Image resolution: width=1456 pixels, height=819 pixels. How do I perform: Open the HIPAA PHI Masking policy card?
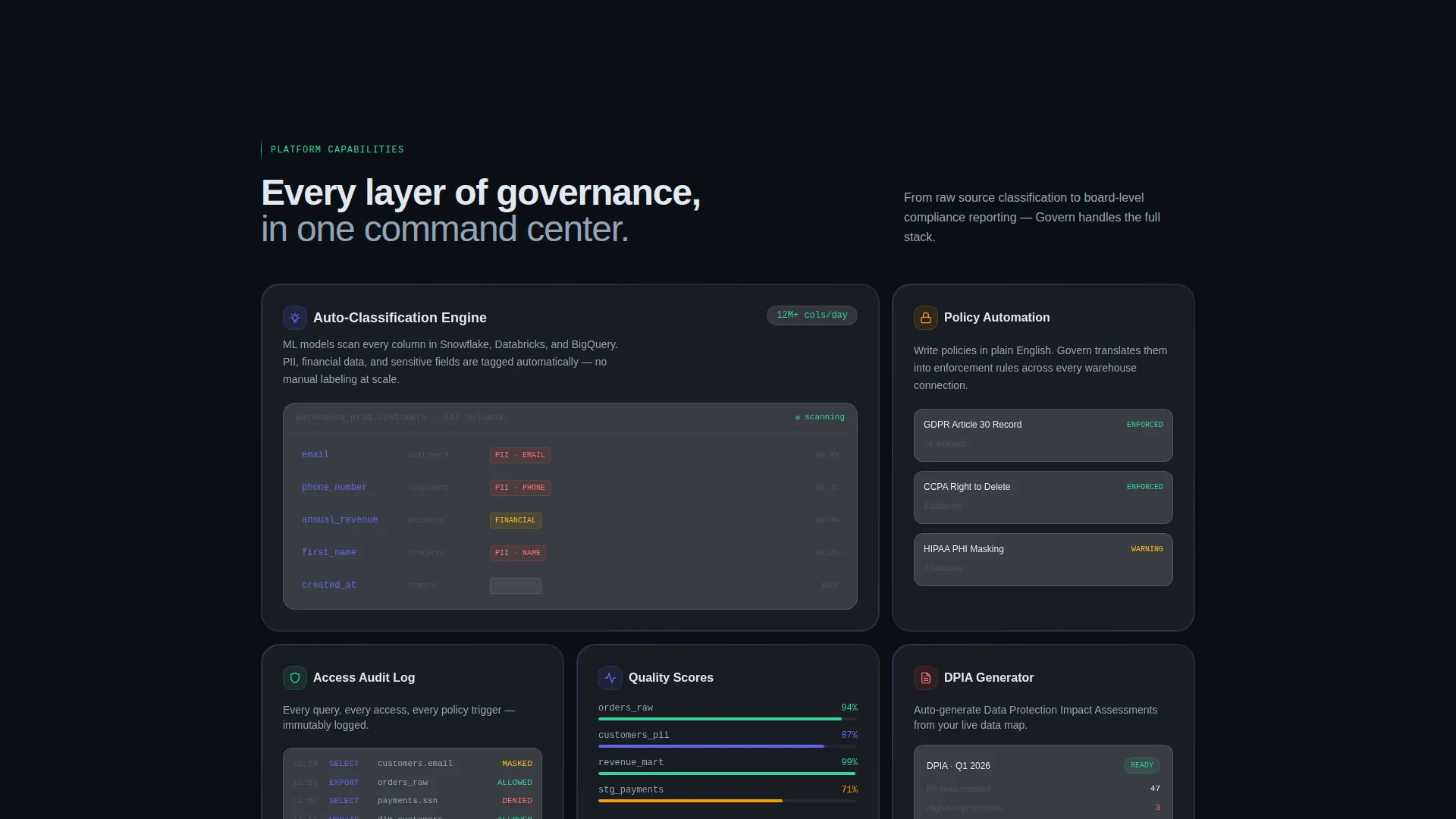(x=1043, y=560)
